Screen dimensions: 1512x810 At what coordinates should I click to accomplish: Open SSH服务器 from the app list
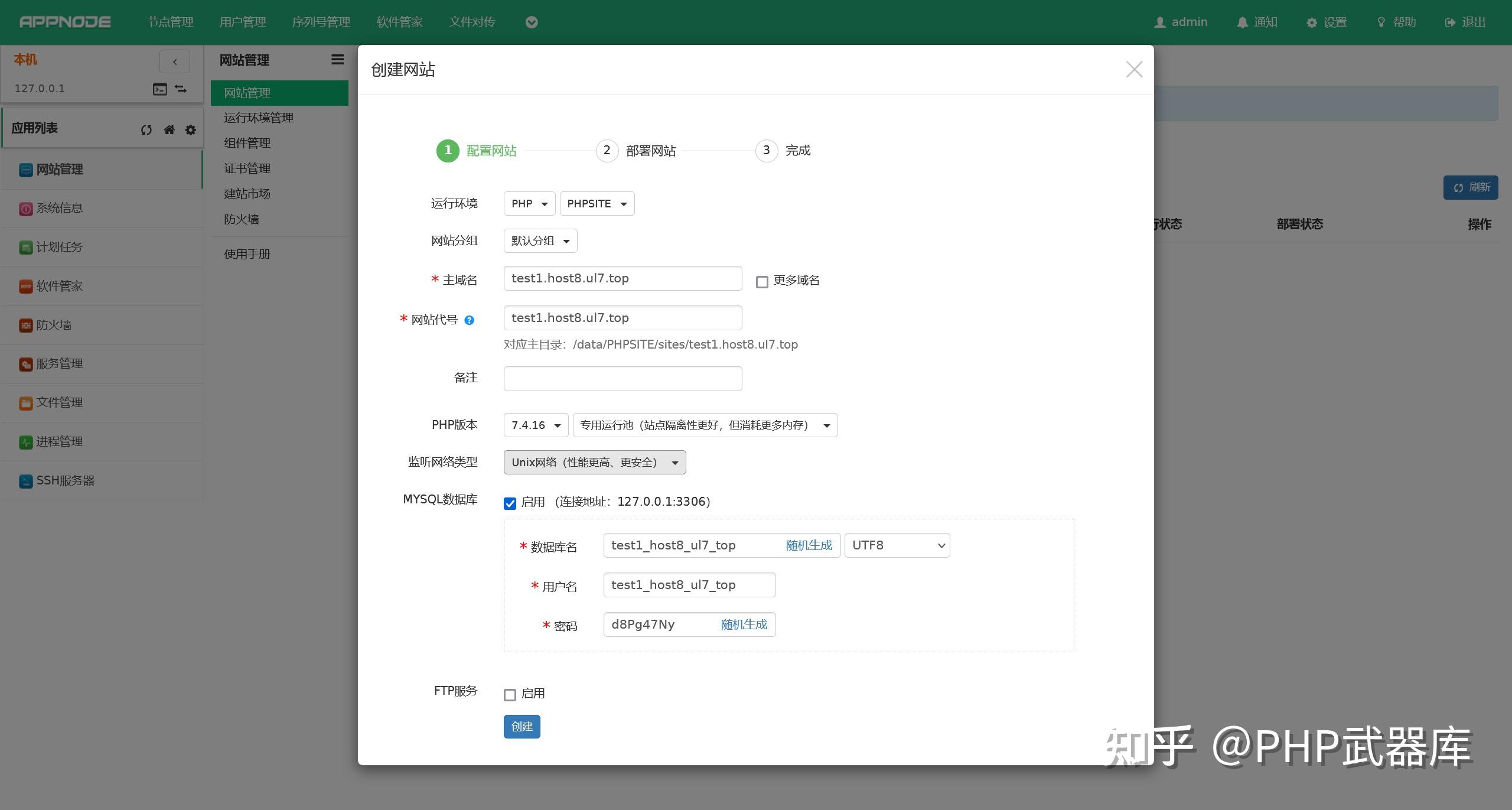tap(66, 480)
